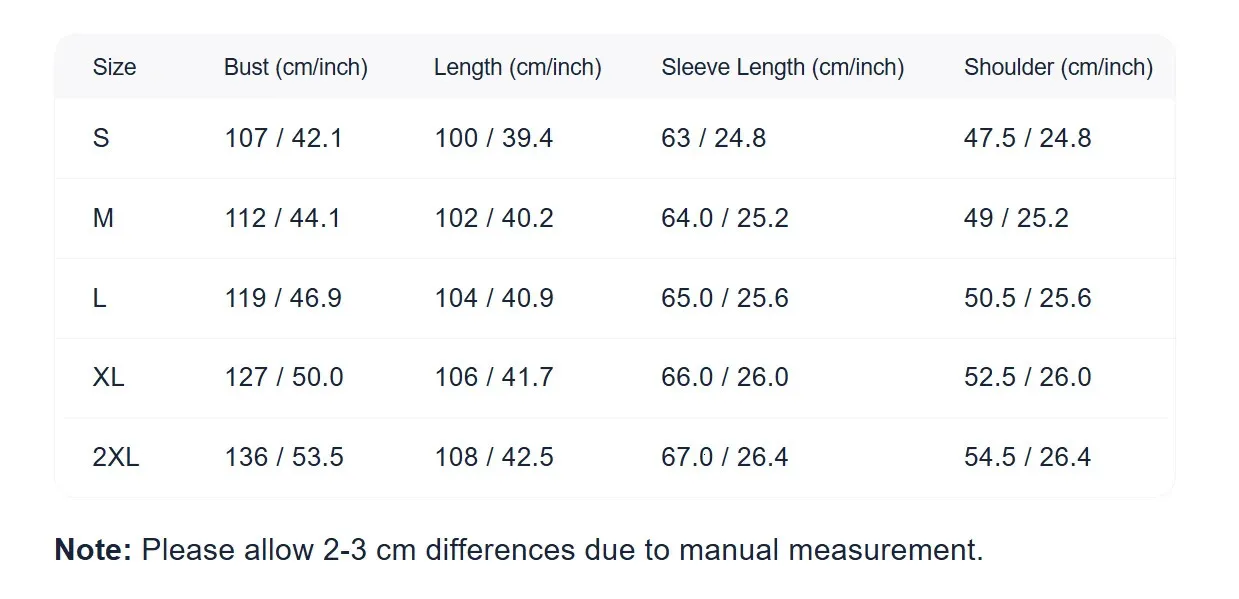Click shoulder value 47.5 / 24.8

1027,138
